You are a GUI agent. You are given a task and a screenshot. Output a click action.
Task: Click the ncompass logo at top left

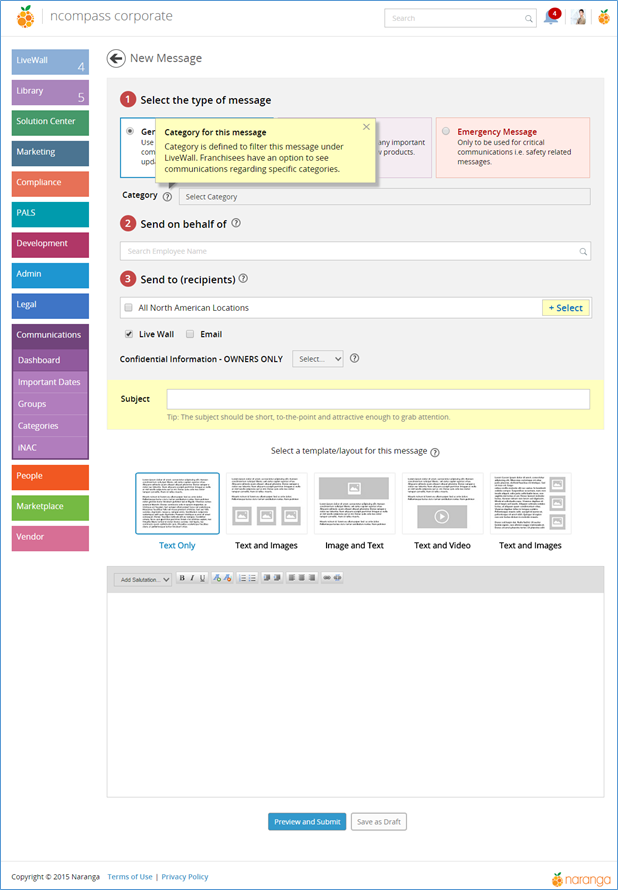point(25,17)
